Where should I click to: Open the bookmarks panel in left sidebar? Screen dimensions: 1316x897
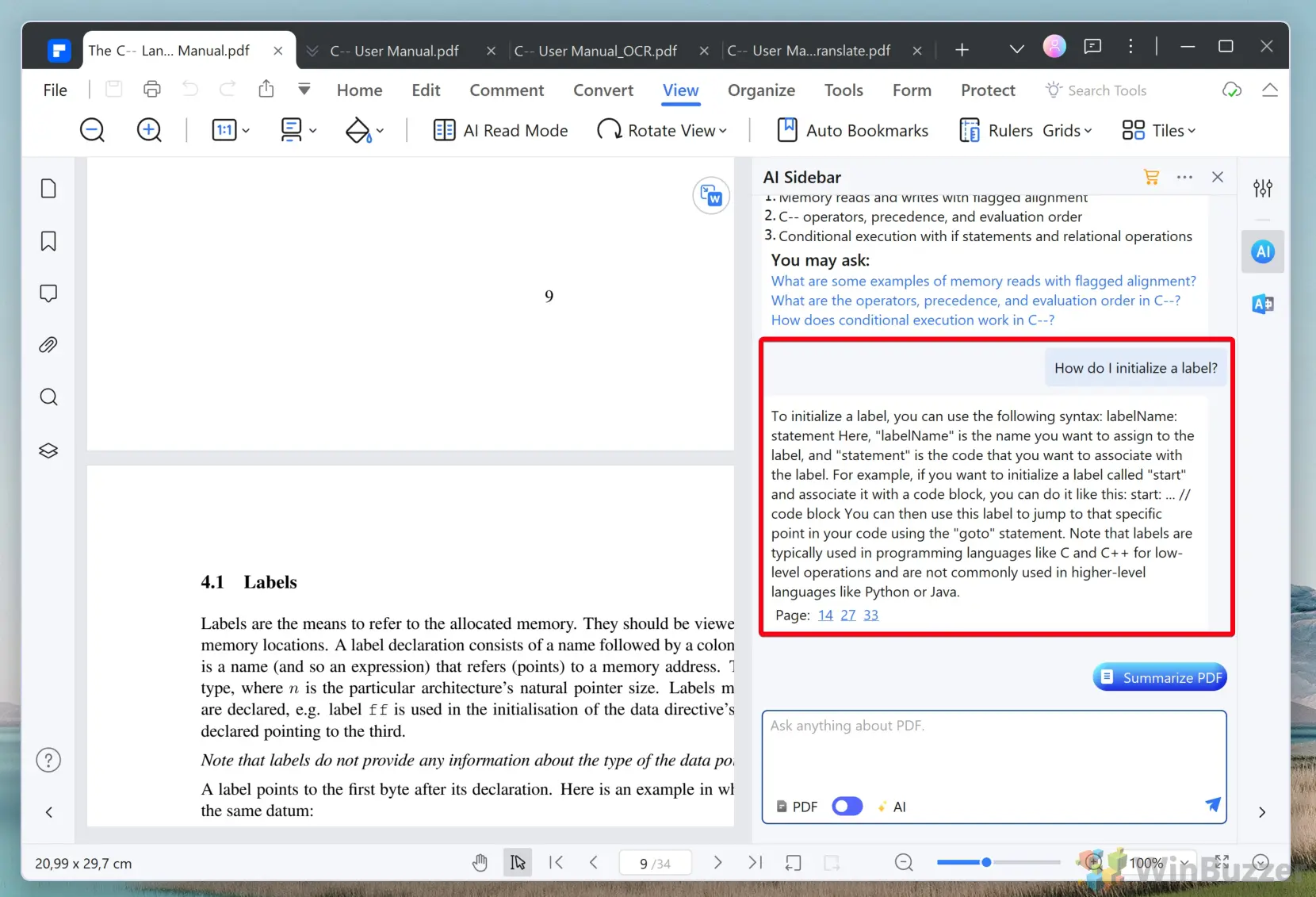(x=48, y=241)
